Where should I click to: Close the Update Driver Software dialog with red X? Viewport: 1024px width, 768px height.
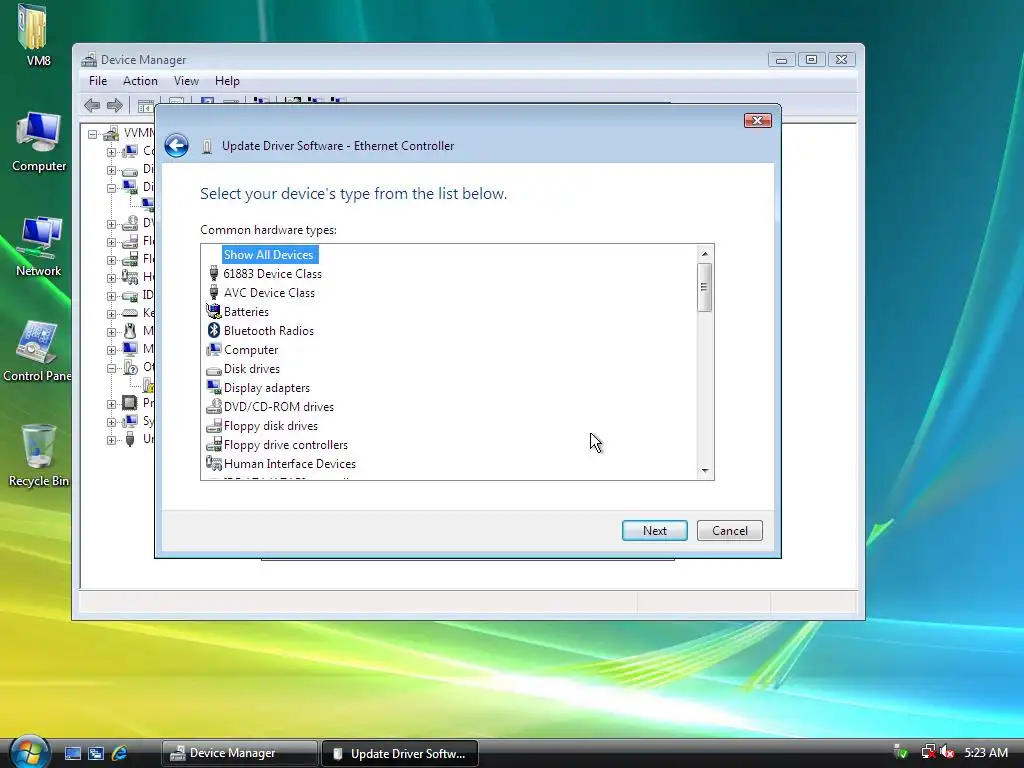(x=758, y=120)
